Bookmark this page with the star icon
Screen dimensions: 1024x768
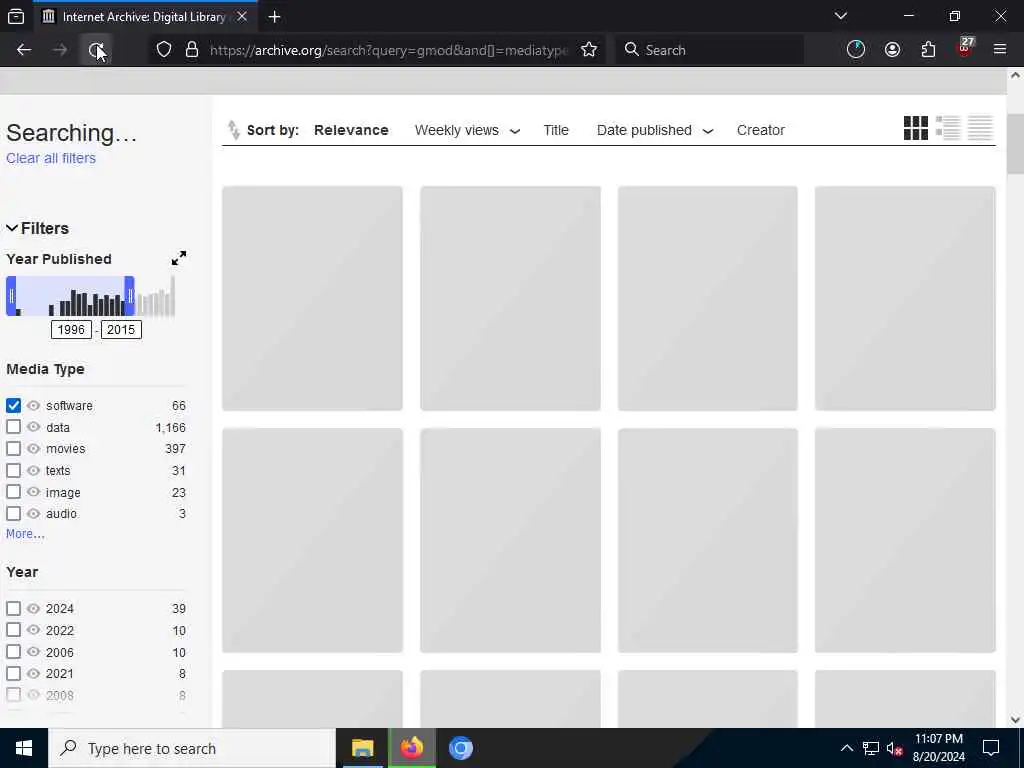click(589, 50)
